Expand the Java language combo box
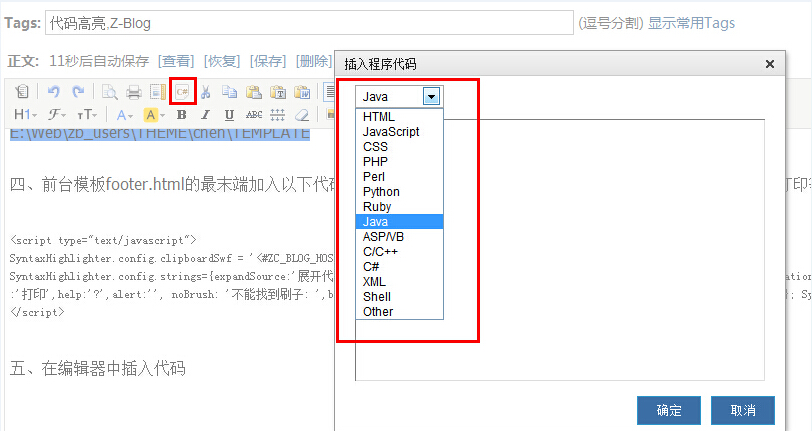Viewport: 812px width, 431px height. pos(431,96)
